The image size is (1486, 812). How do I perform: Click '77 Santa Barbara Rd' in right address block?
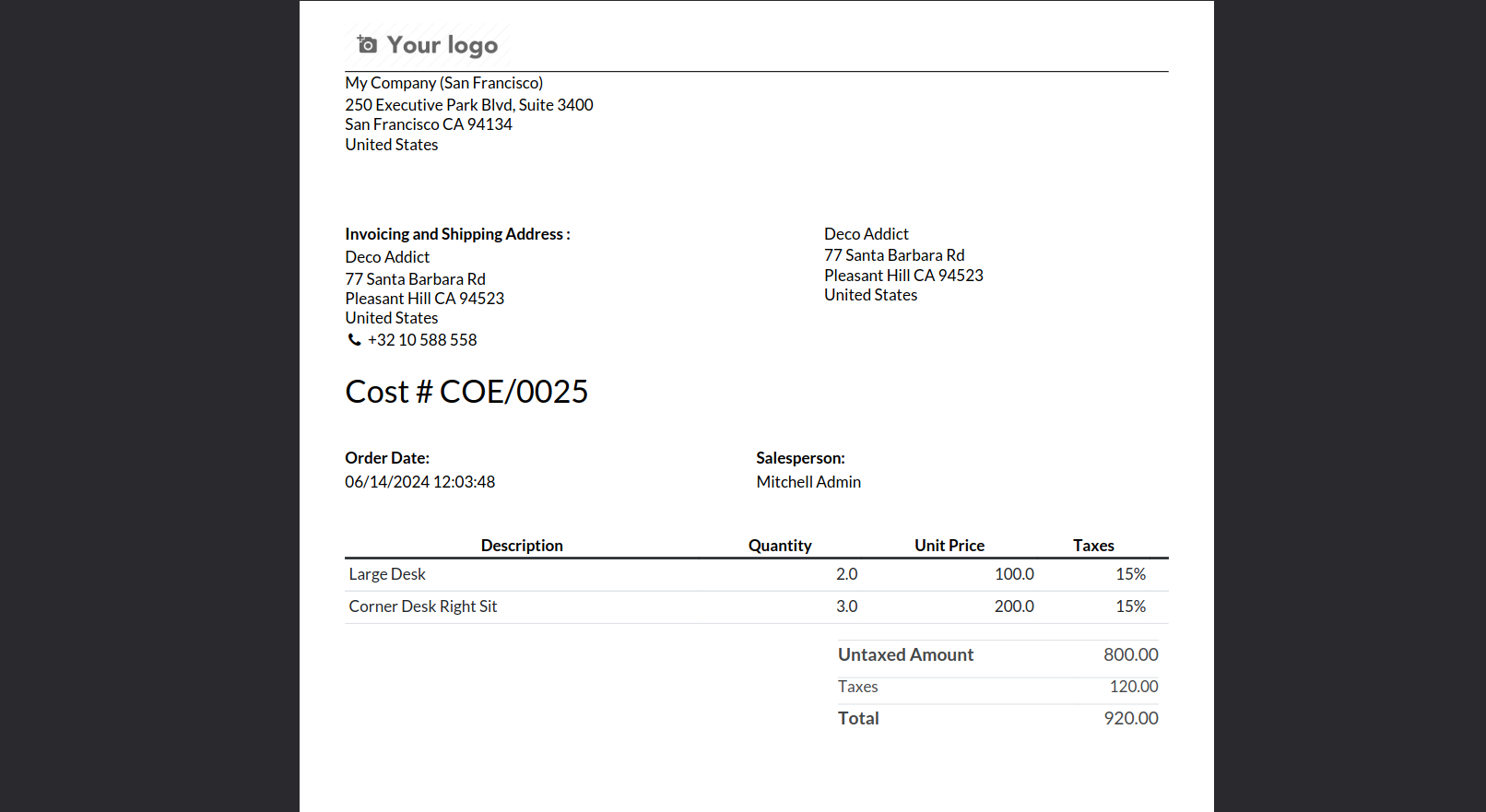(894, 255)
